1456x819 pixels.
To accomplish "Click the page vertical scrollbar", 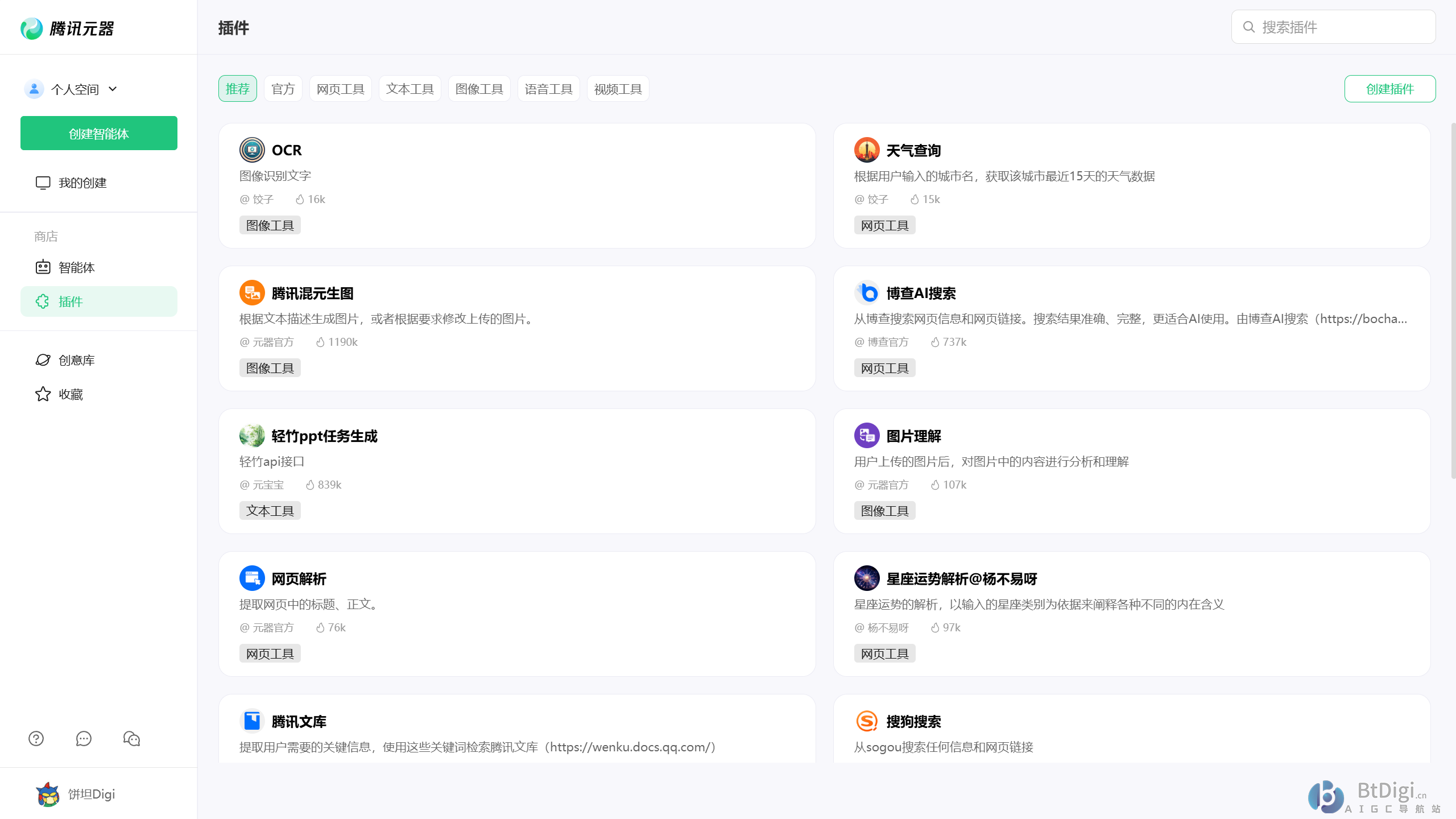I will point(1453,300).
